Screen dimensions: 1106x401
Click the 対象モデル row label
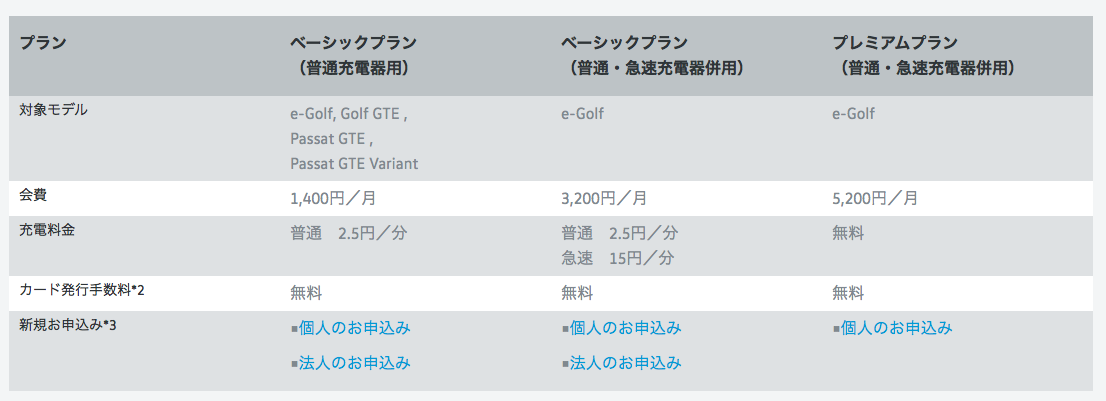pyautogui.click(x=54, y=110)
